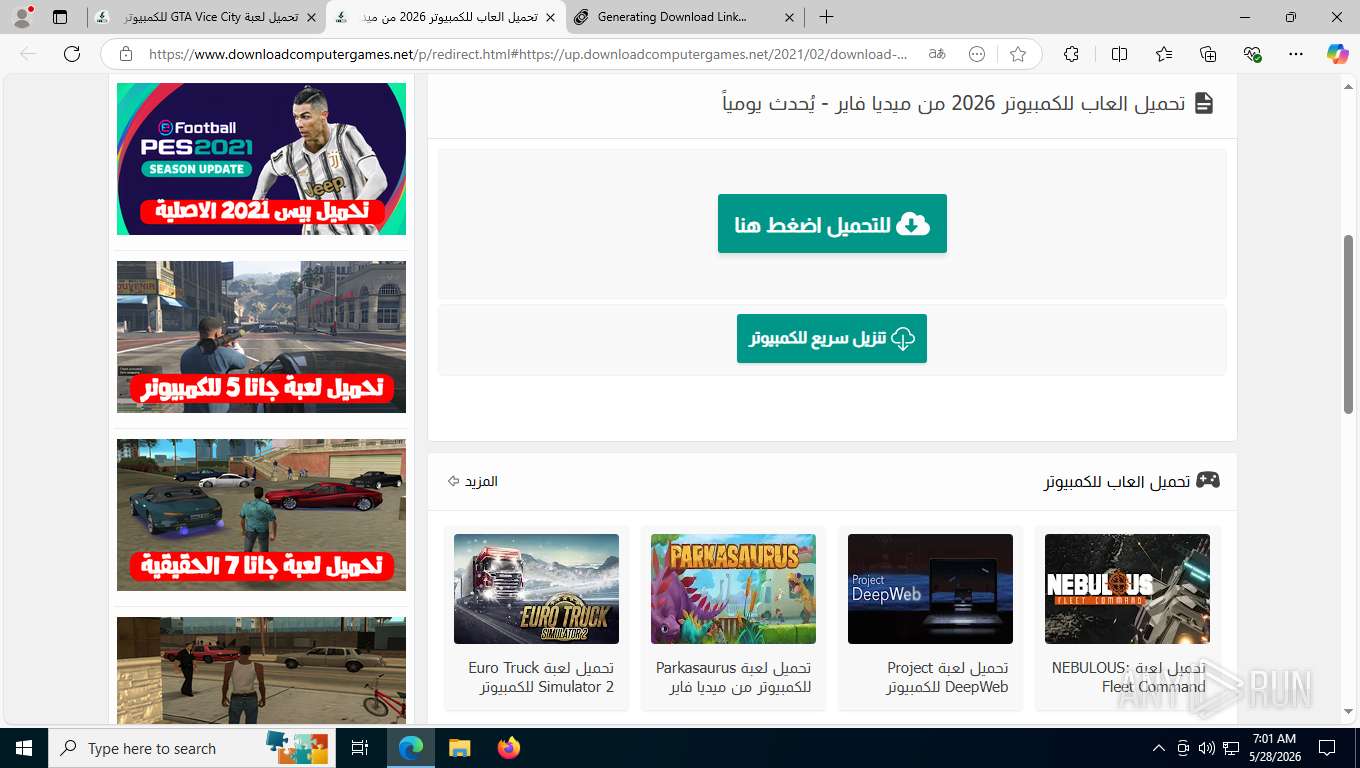Open Collections icon
The height and width of the screenshot is (768, 1360).
1208,54
